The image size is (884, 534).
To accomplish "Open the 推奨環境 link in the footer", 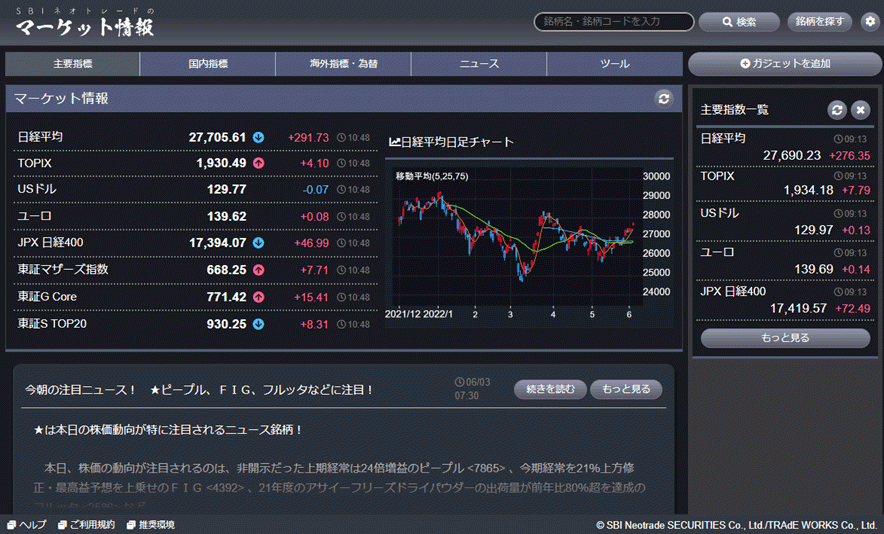I will tap(157, 525).
